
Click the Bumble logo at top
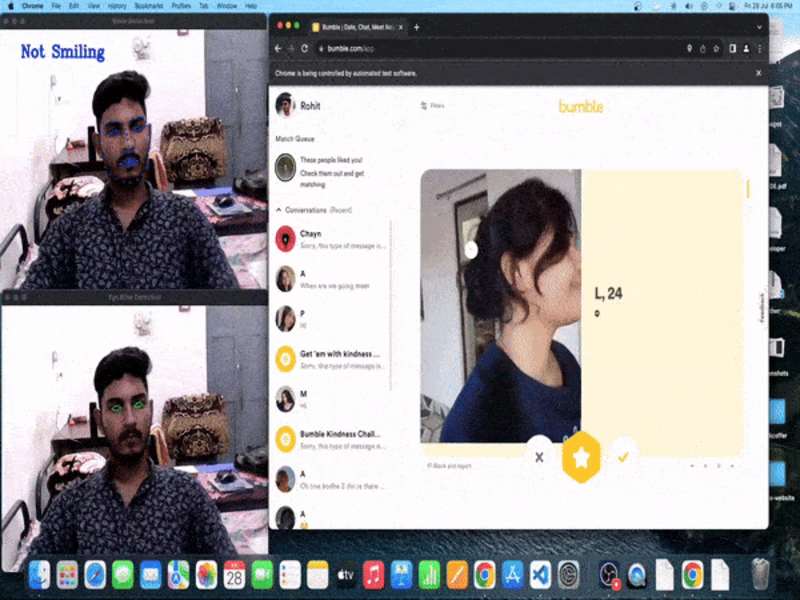coord(581,106)
